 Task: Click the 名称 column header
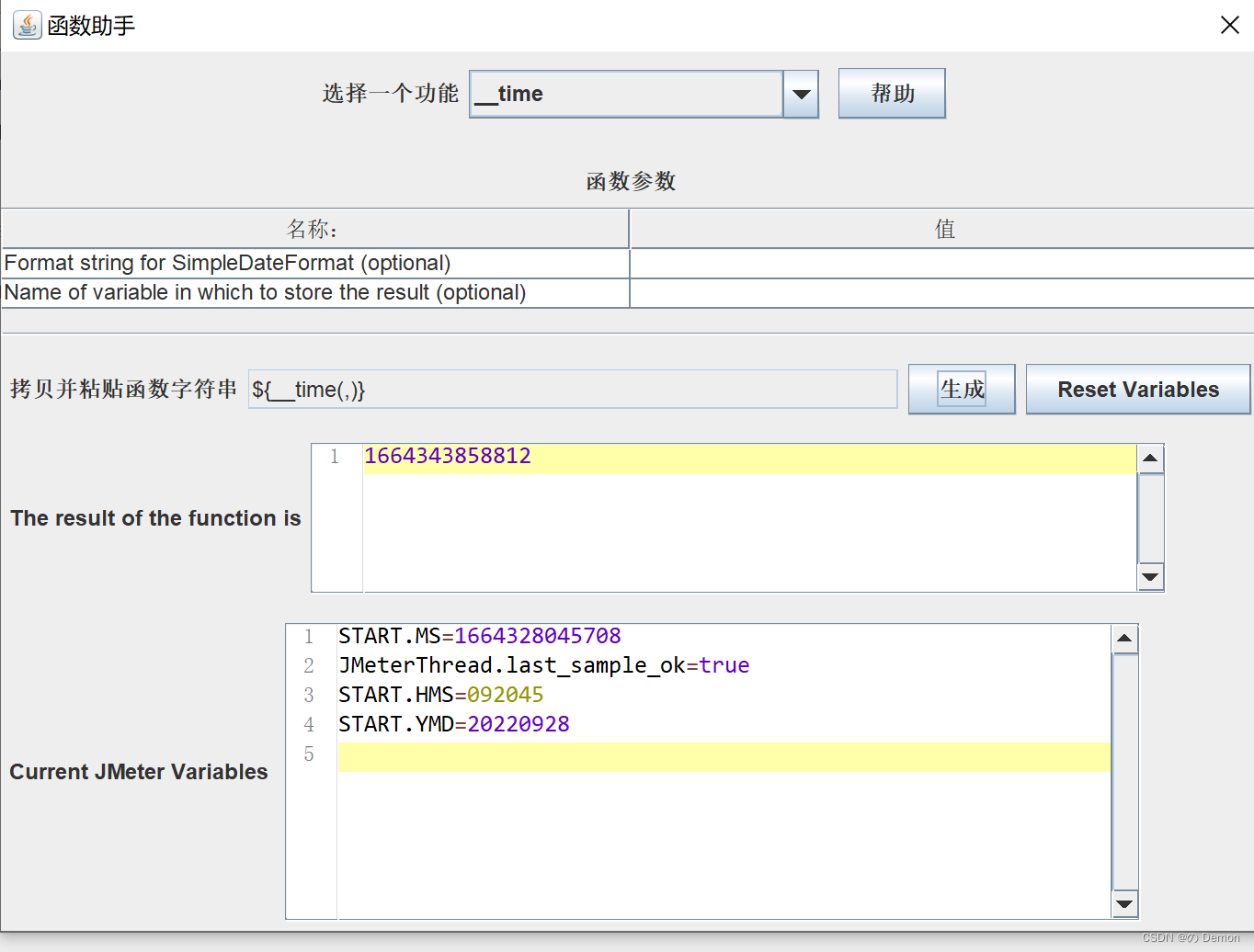coord(315,229)
